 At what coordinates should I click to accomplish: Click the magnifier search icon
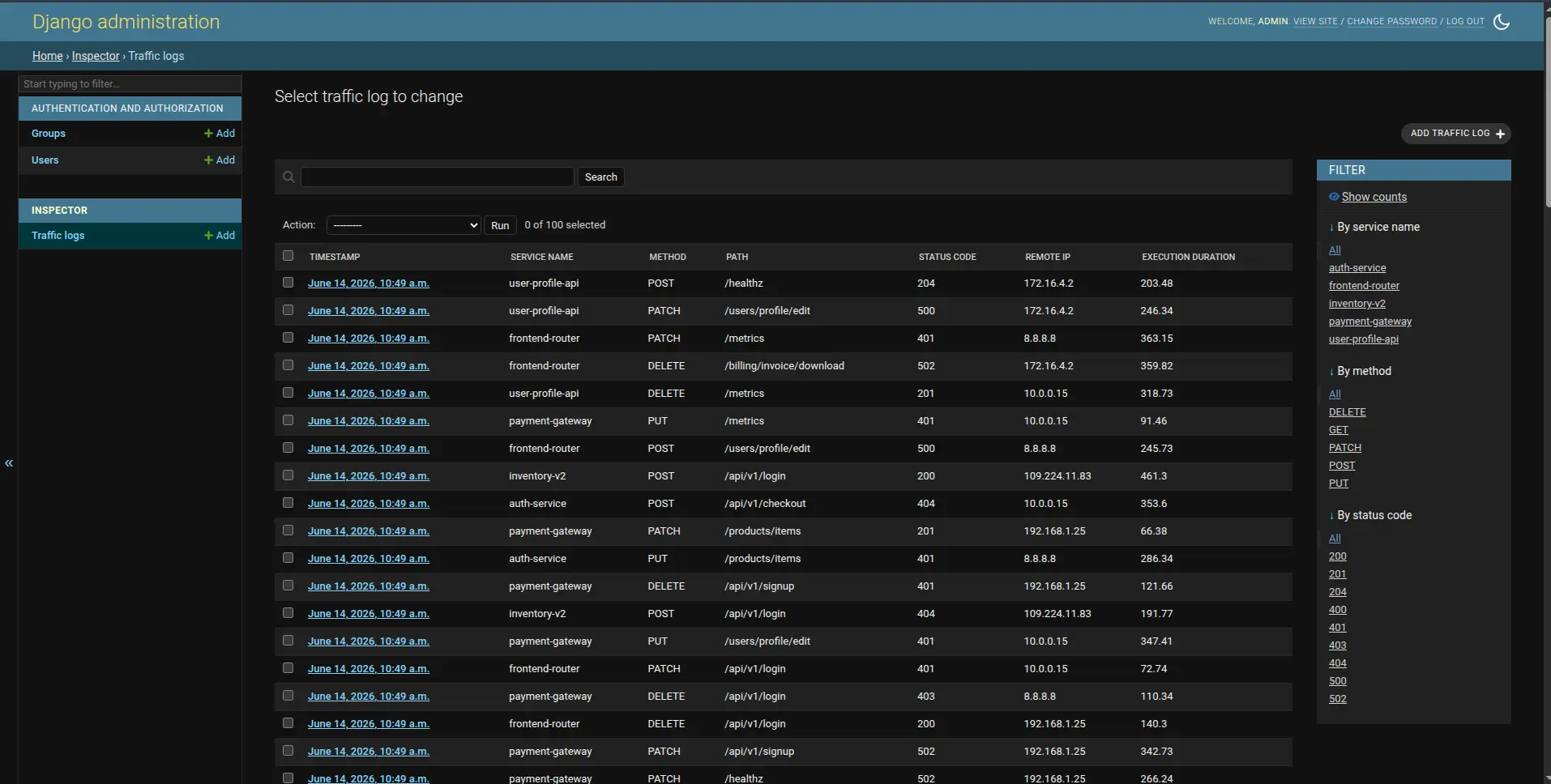pos(288,177)
